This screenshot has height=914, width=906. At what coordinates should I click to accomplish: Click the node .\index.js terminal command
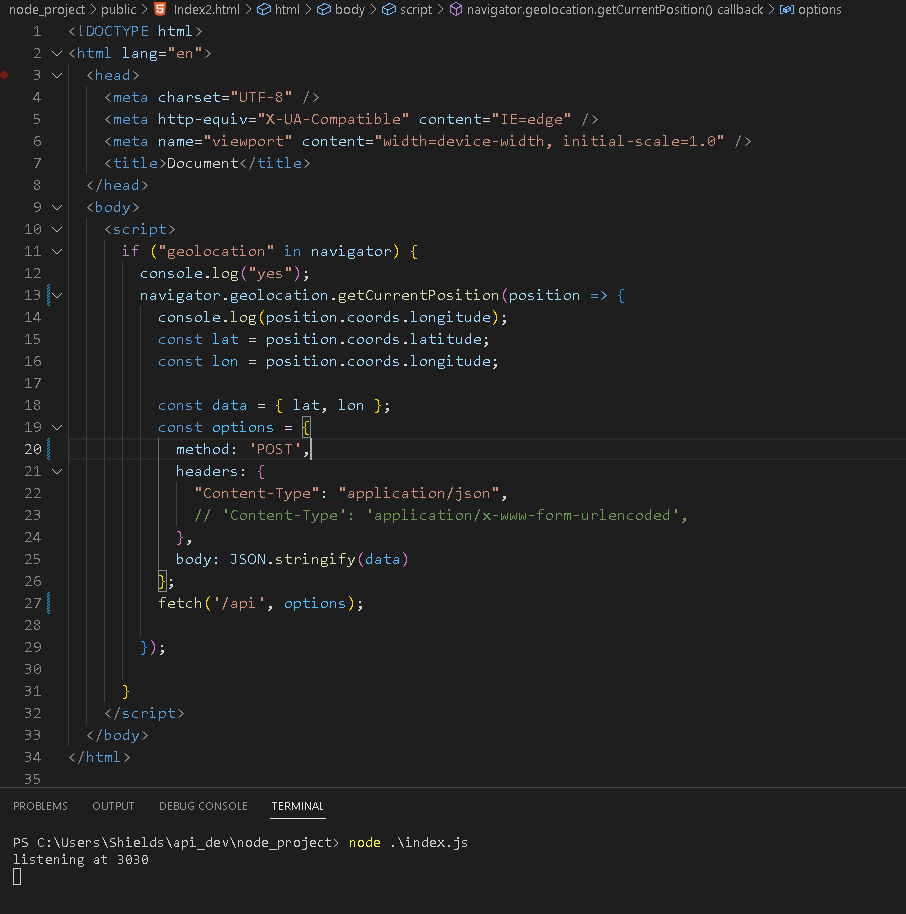[x=408, y=843]
